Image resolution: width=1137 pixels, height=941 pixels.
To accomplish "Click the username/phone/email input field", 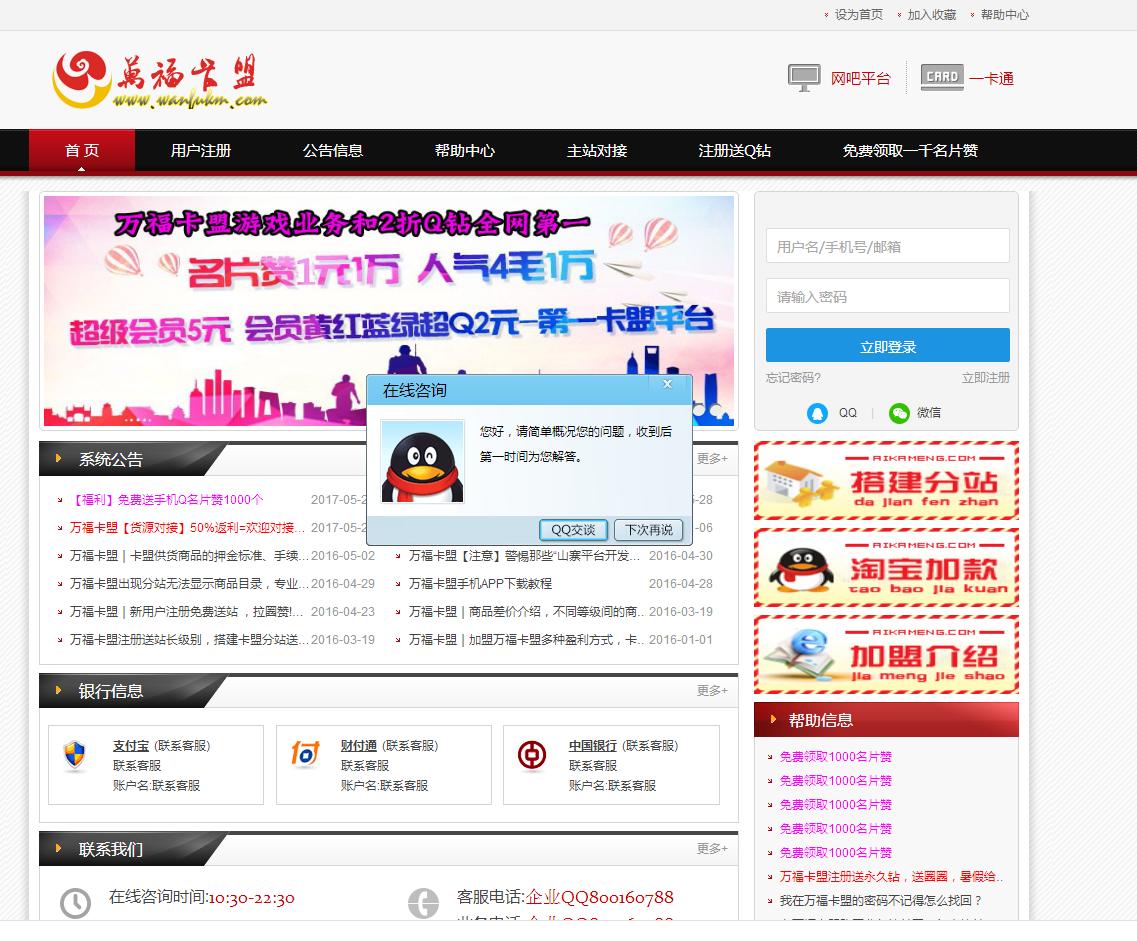I will coord(887,245).
